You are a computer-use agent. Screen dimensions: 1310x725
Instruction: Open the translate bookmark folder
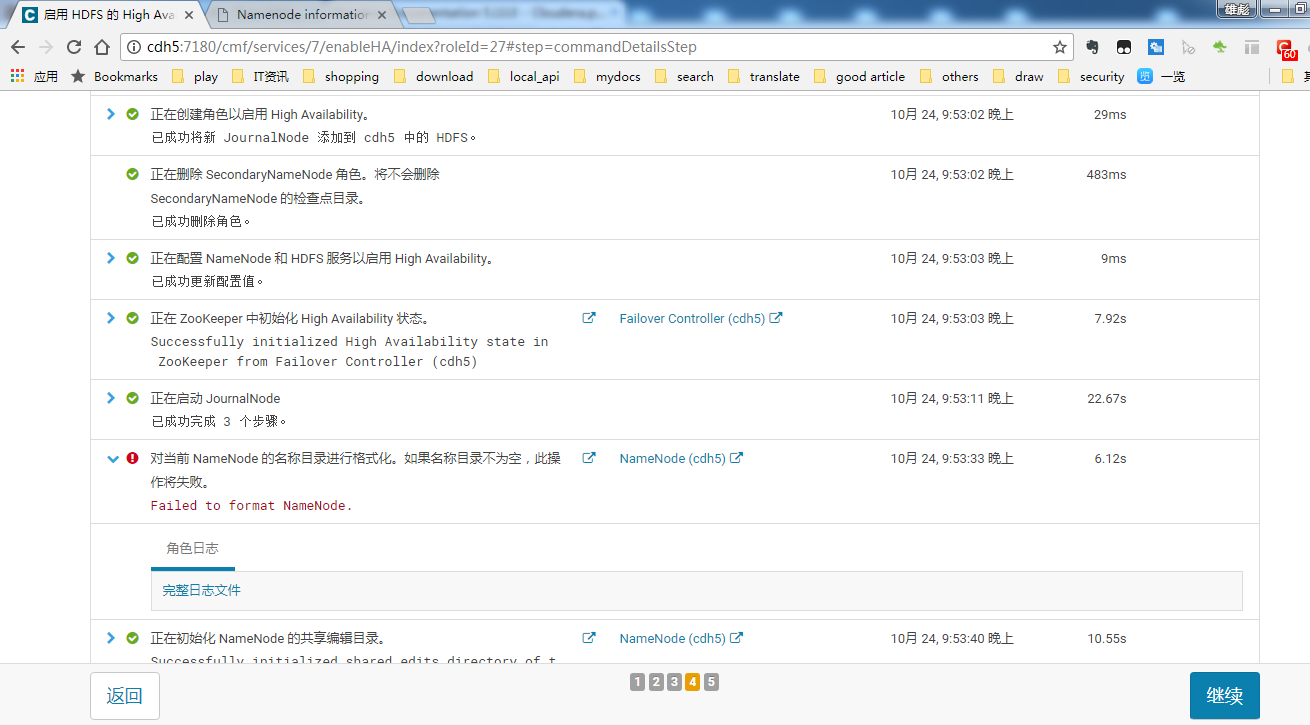pos(764,76)
